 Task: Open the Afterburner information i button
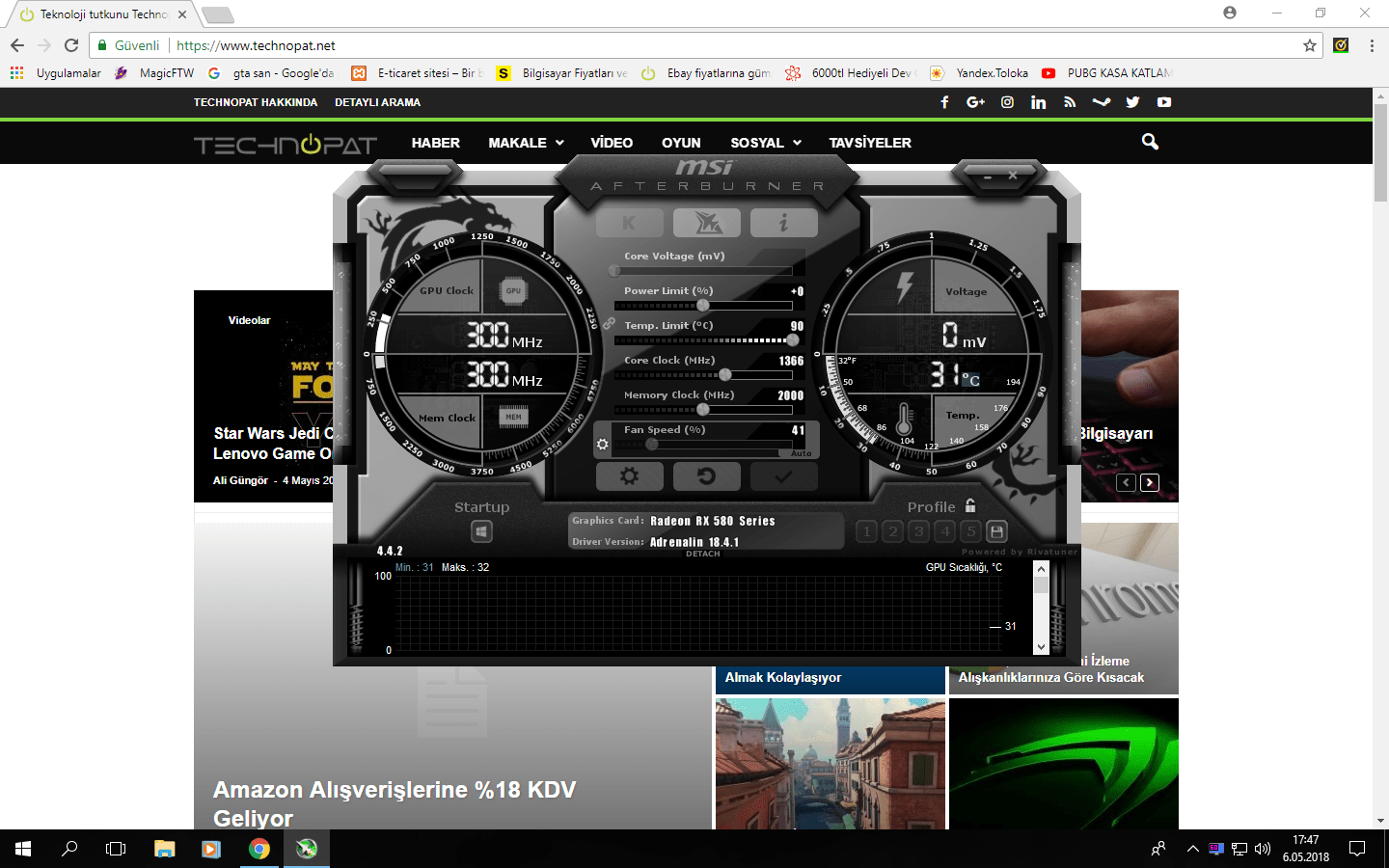(x=783, y=223)
